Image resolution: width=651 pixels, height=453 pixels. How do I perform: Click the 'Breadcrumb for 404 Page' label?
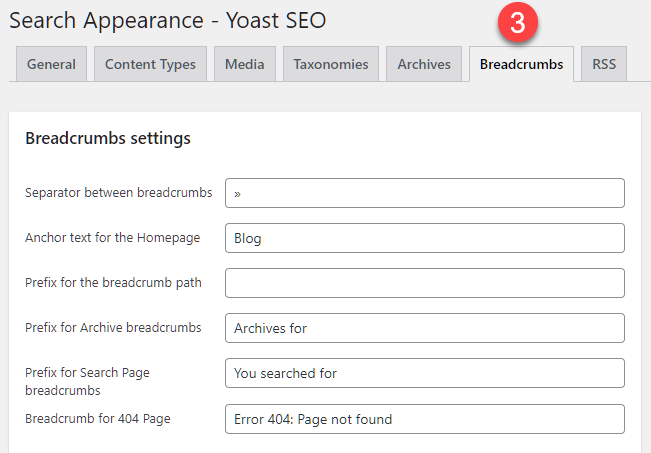[98, 419]
